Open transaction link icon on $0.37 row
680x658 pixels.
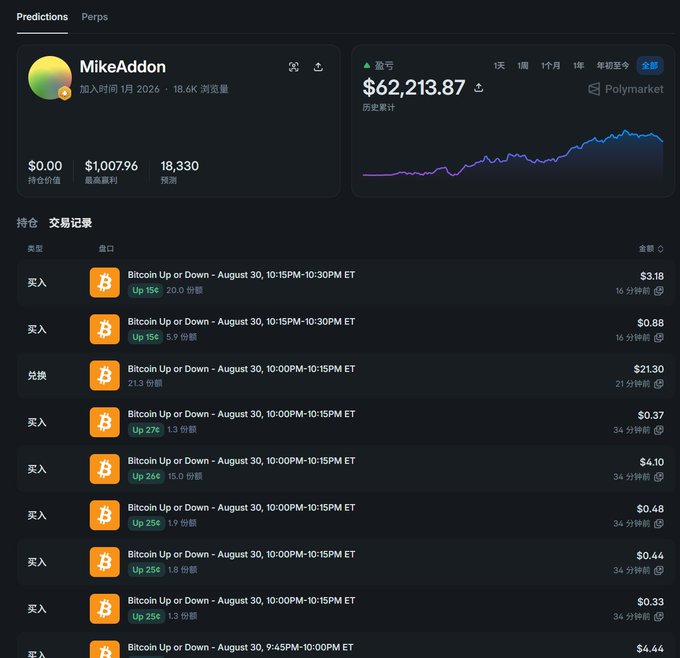coord(659,430)
